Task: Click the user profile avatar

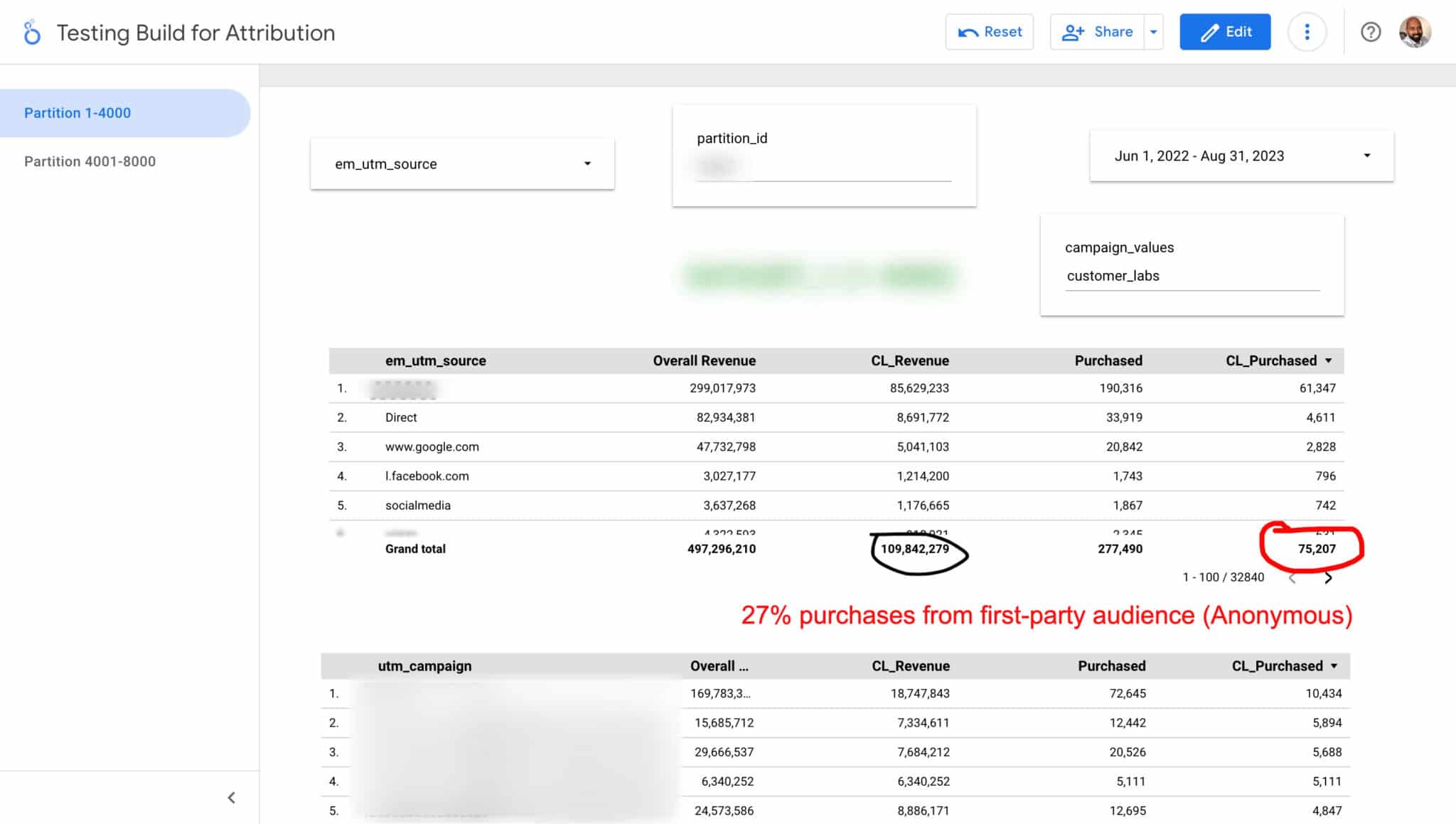Action: [x=1415, y=31]
